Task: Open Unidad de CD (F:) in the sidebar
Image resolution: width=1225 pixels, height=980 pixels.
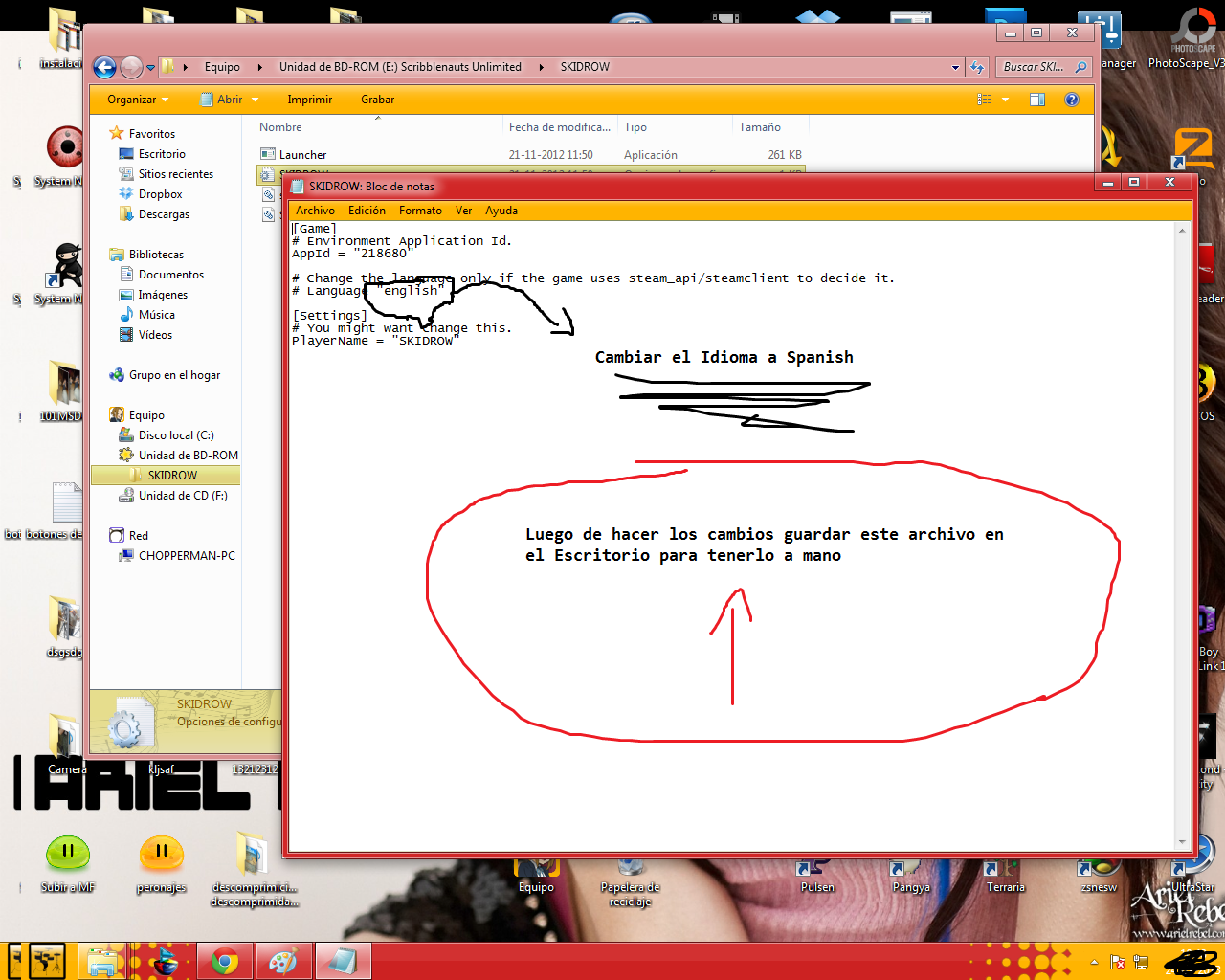Action: (172, 496)
